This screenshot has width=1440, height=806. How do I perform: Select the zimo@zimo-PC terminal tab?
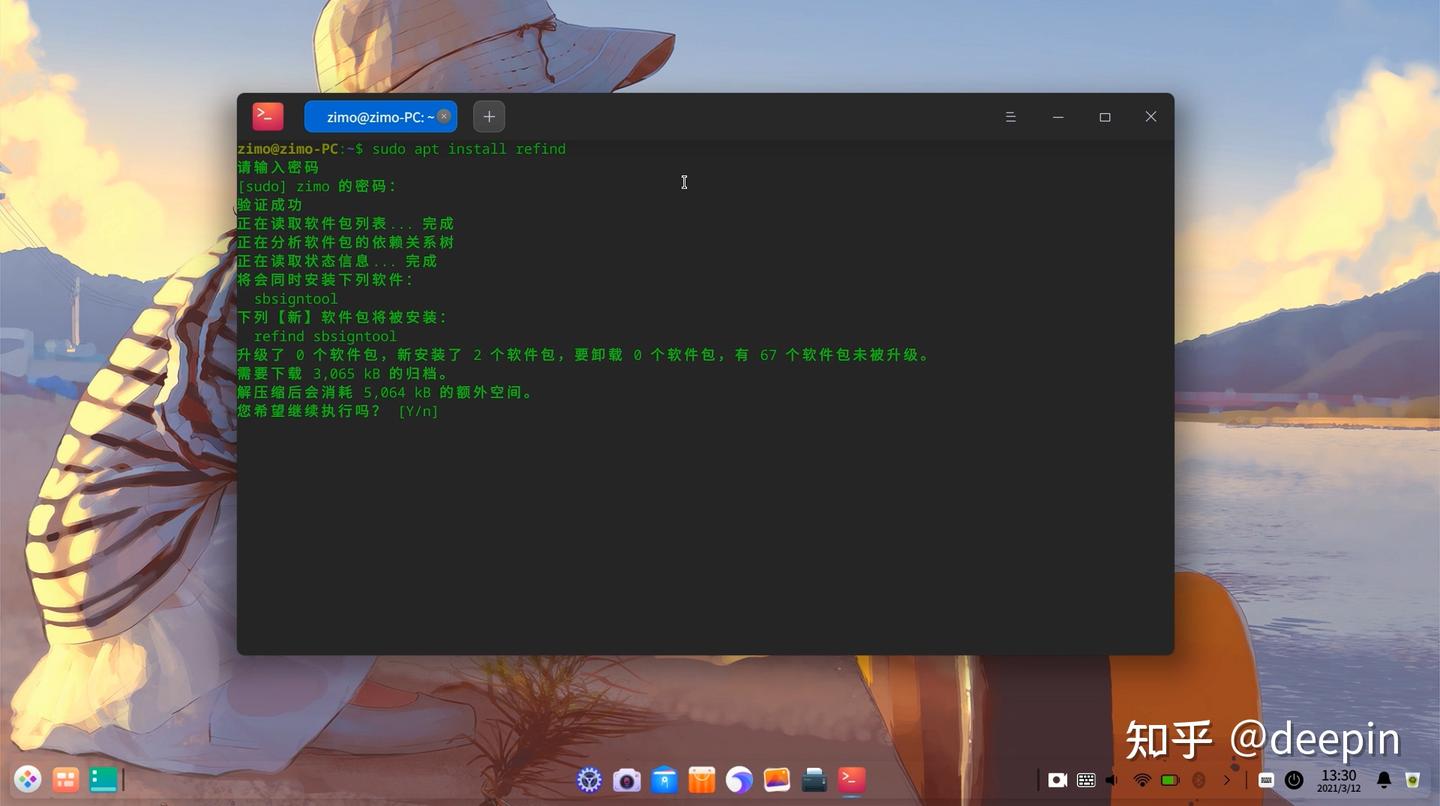(380, 117)
